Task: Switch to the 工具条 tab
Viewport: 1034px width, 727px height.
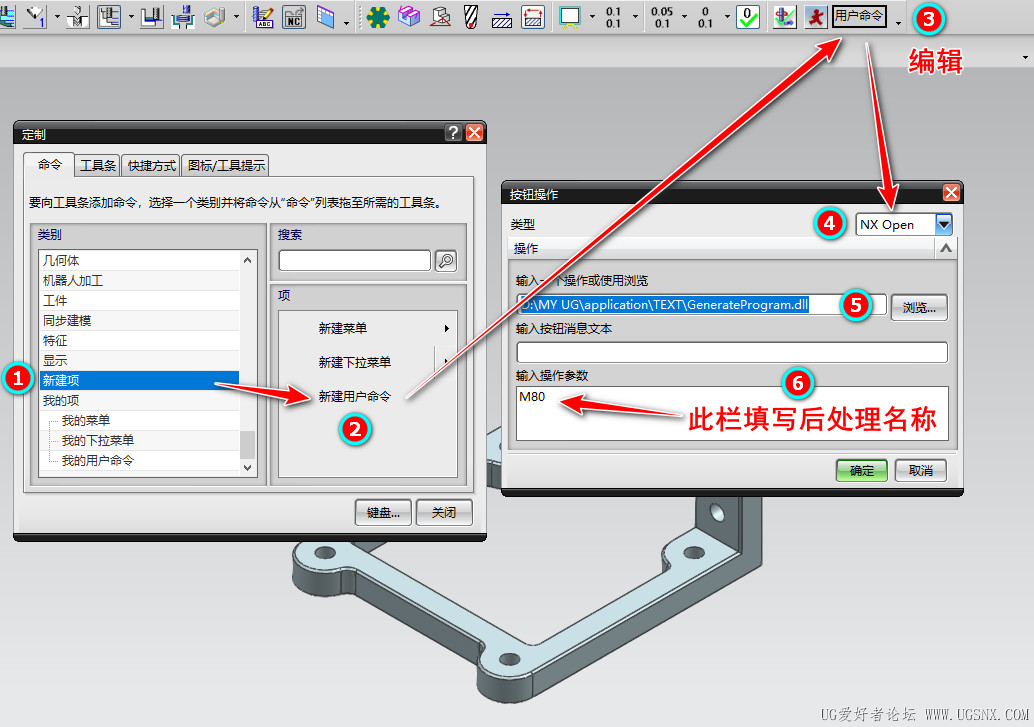Action: point(98,165)
